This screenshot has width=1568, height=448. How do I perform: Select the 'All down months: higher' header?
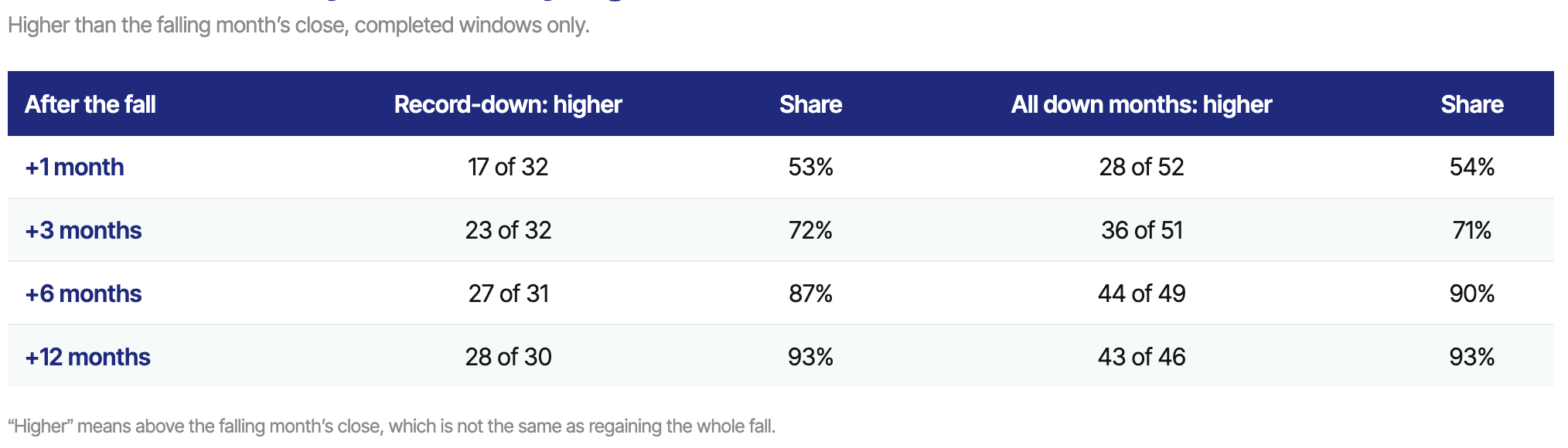(x=1141, y=104)
